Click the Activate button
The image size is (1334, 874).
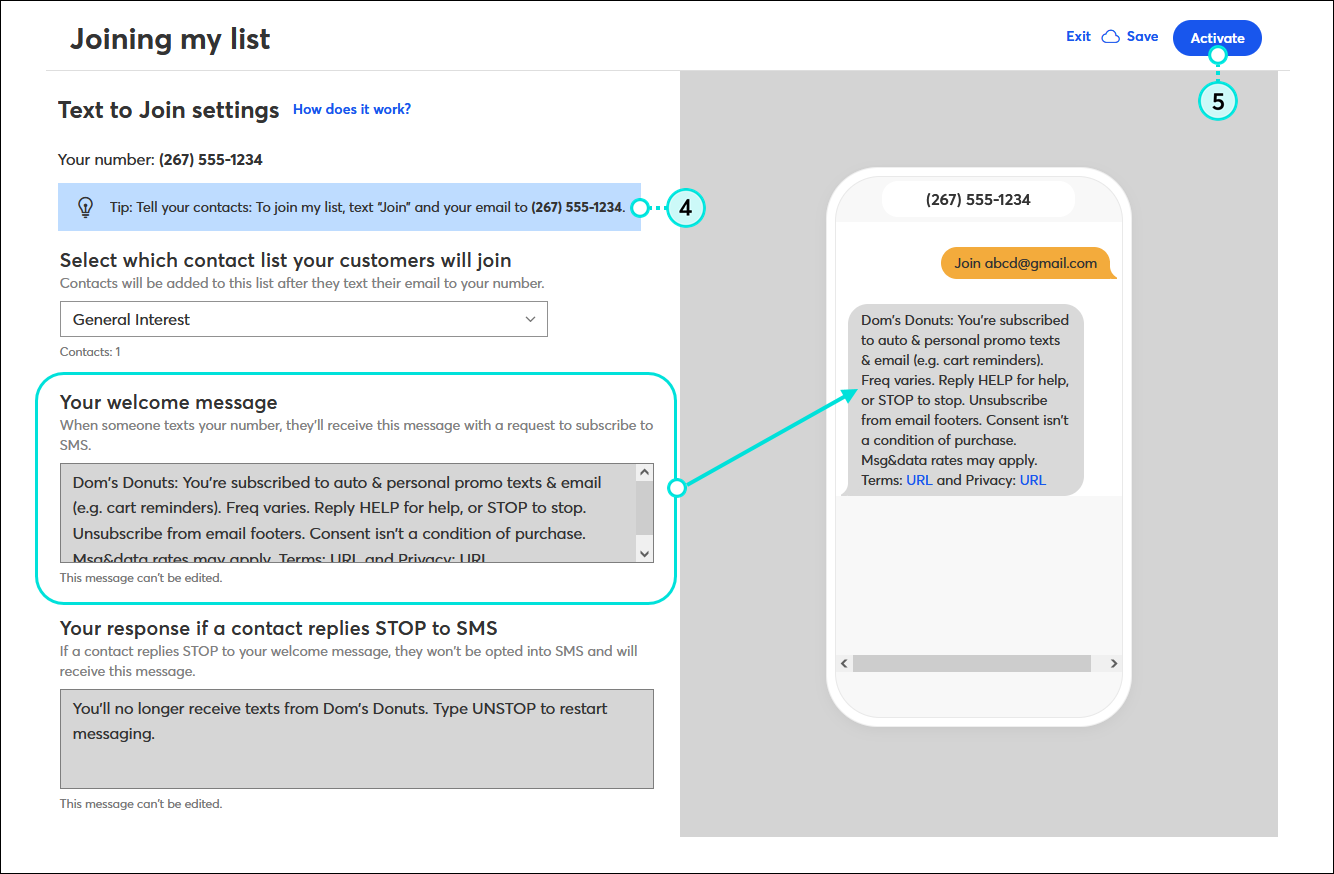(x=1217, y=38)
